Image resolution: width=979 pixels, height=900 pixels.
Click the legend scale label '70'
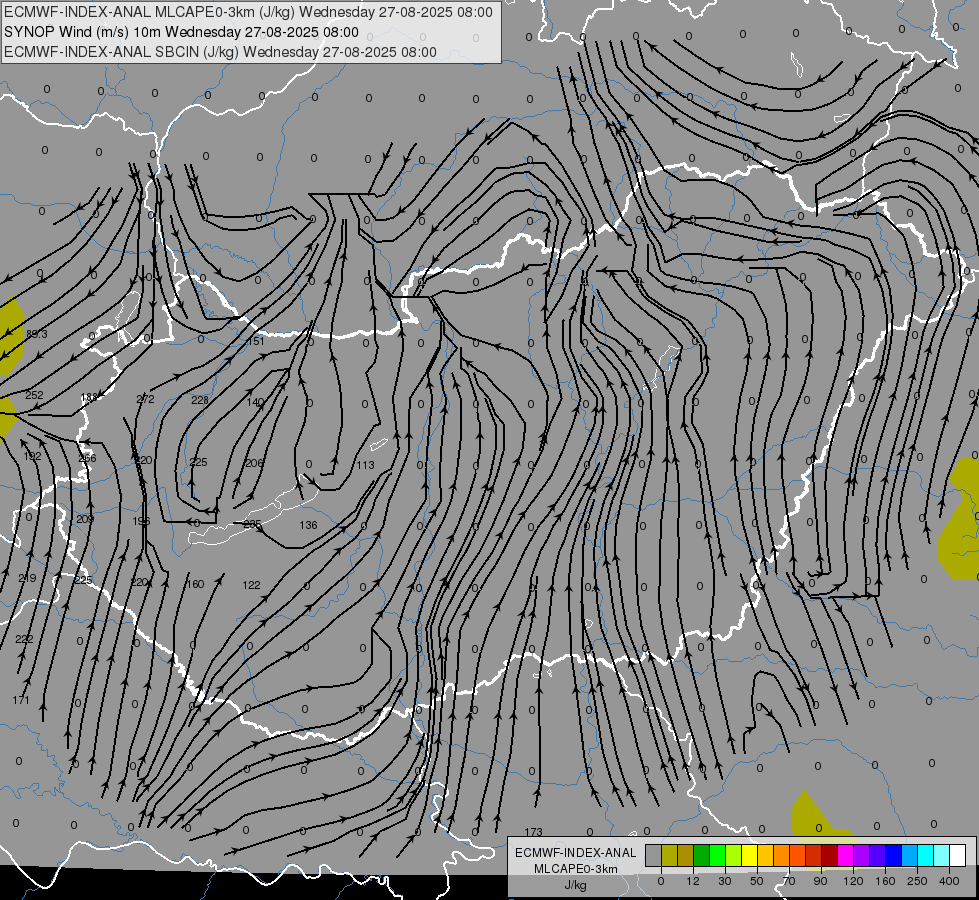789,881
